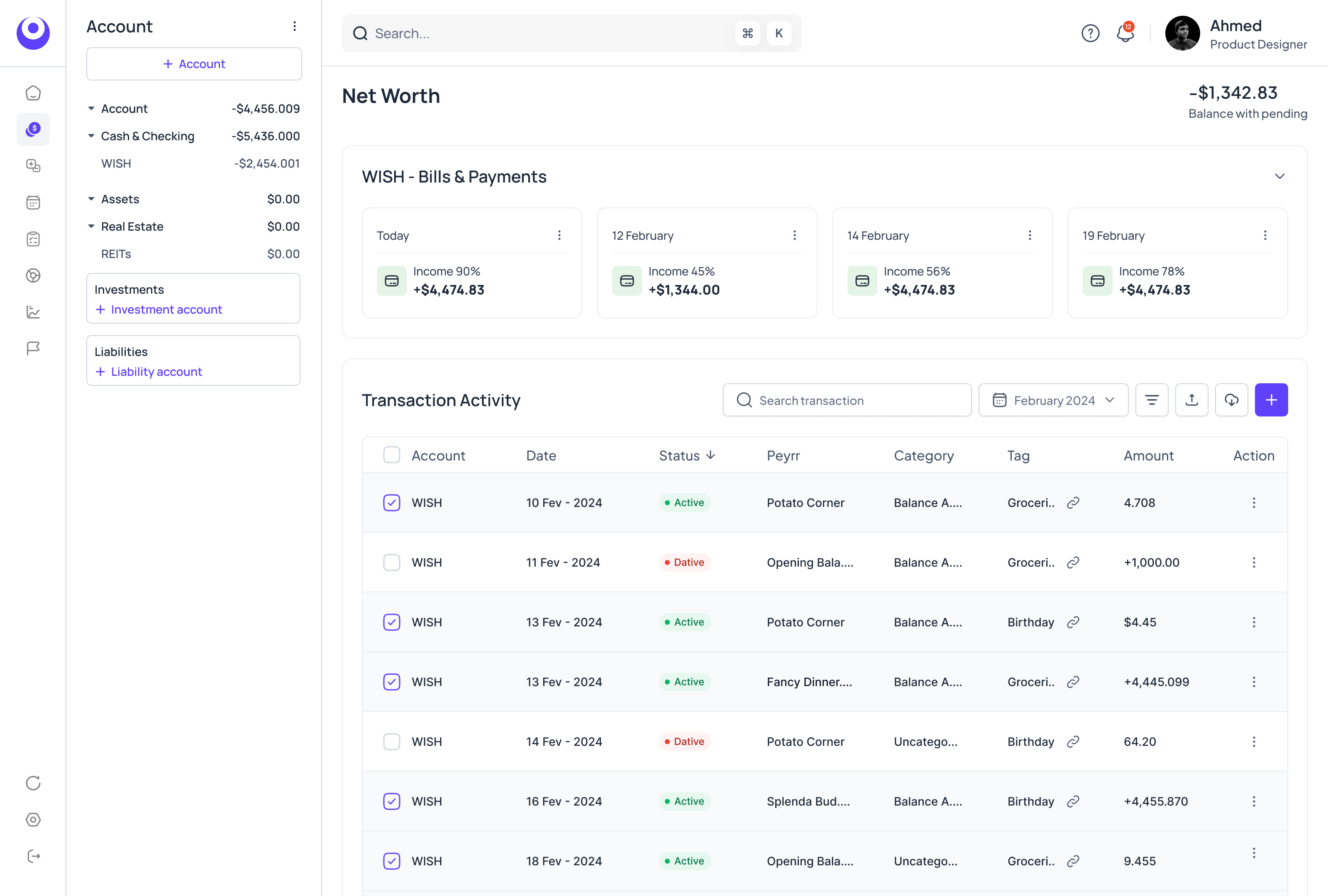Open the row menu for 11 Fev transaction

point(1254,562)
